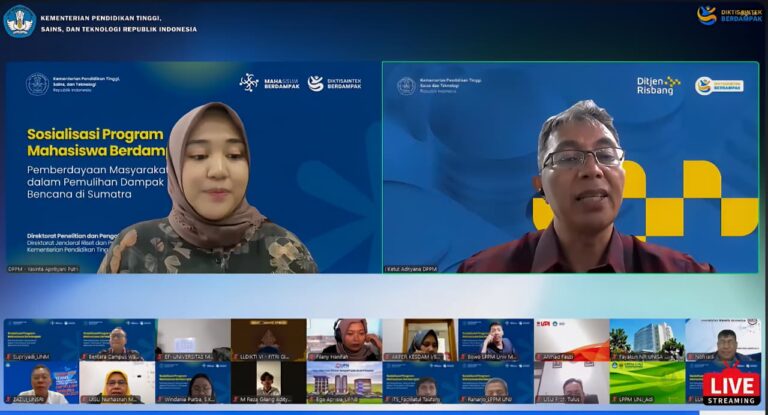Click muted mic icon beside Ahmad Fauzi

click(x=540, y=357)
